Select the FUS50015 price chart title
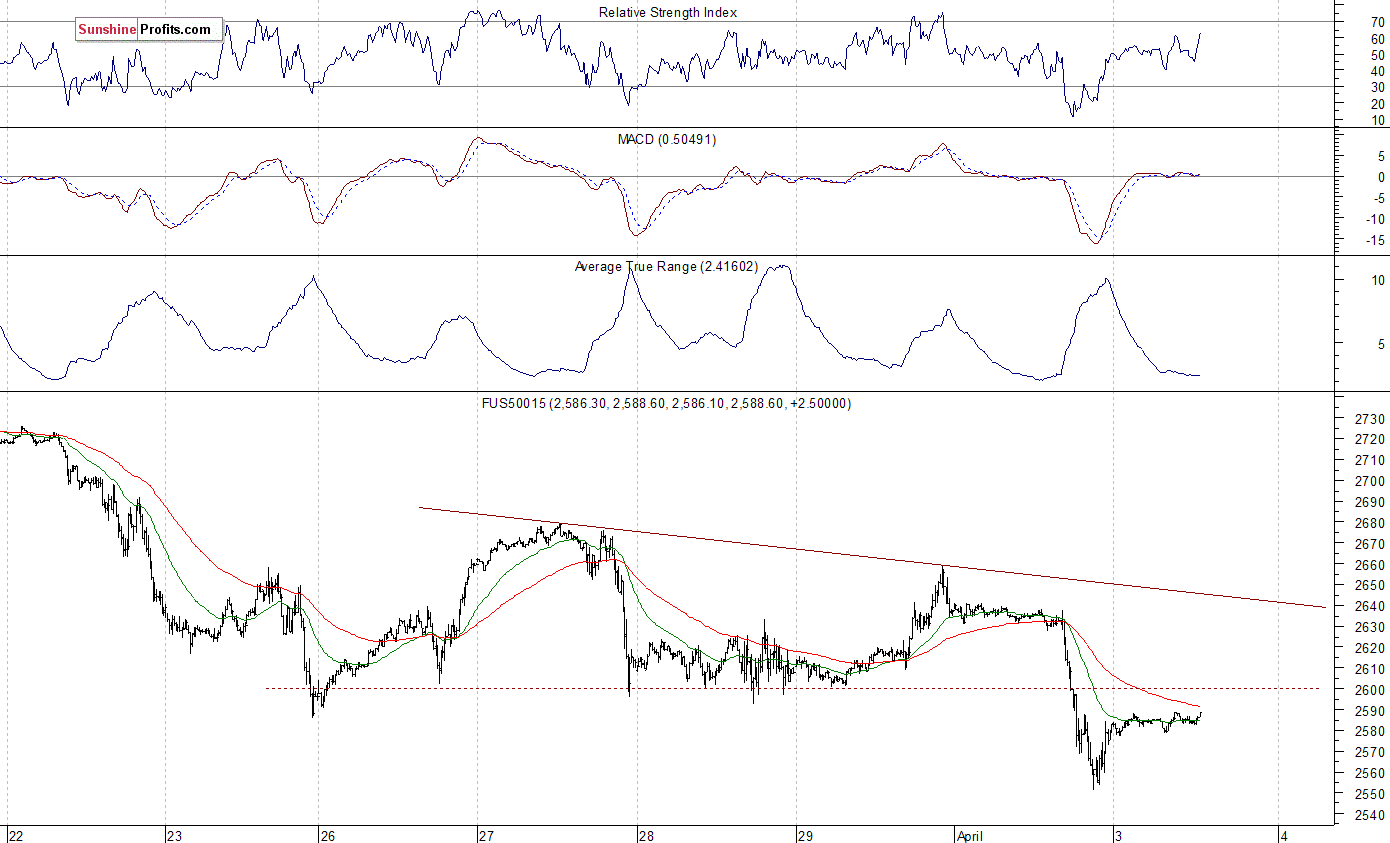1390x843 pixels. click(666, 403)
